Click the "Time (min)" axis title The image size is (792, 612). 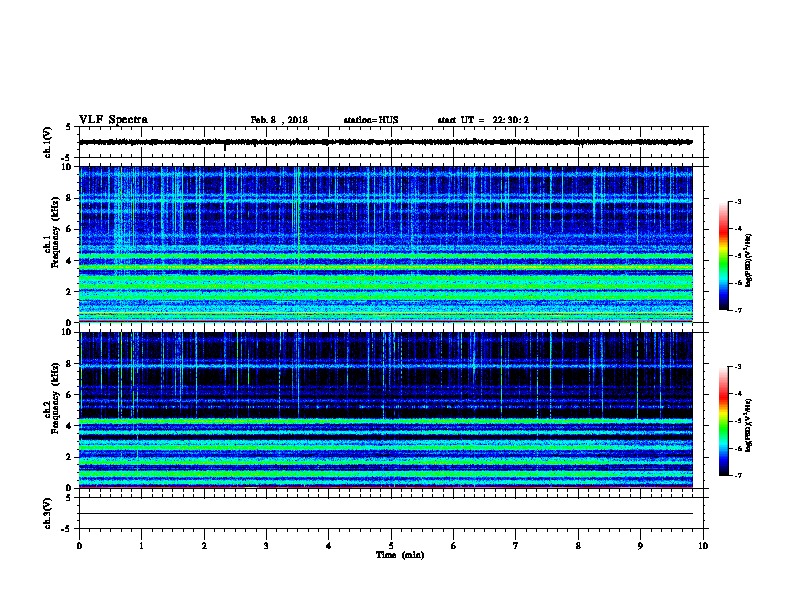400,555
